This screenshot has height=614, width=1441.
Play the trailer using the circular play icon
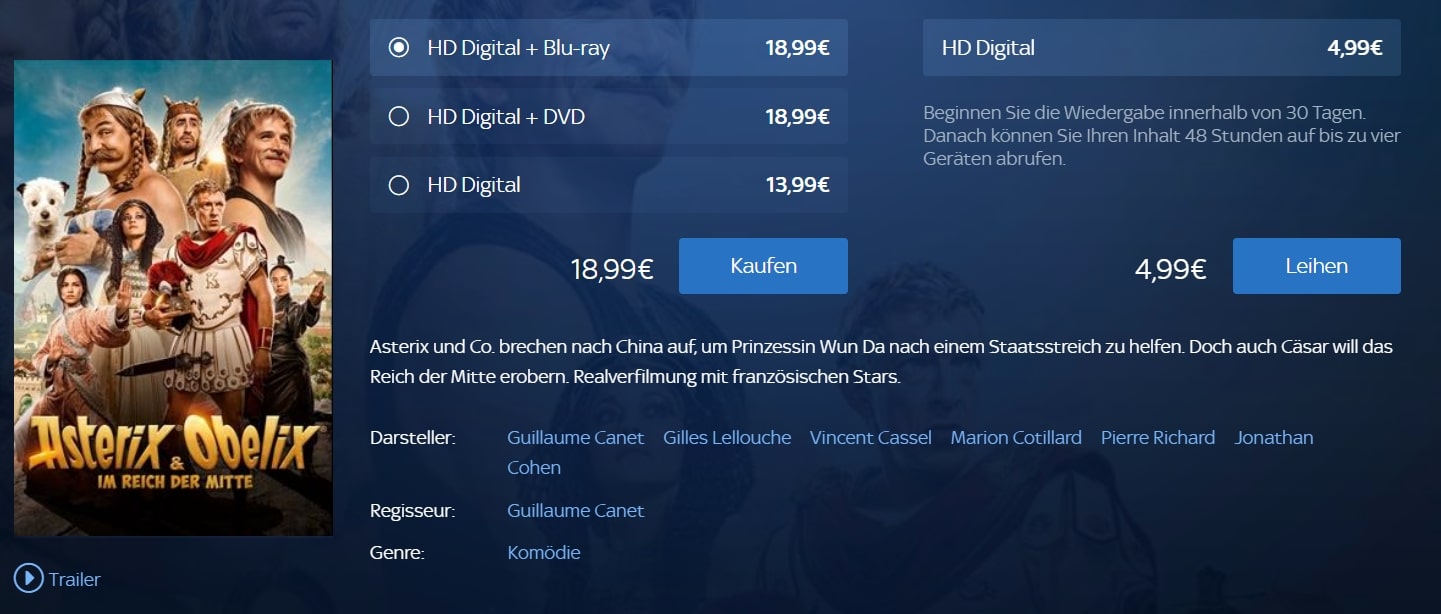(28, 578)
